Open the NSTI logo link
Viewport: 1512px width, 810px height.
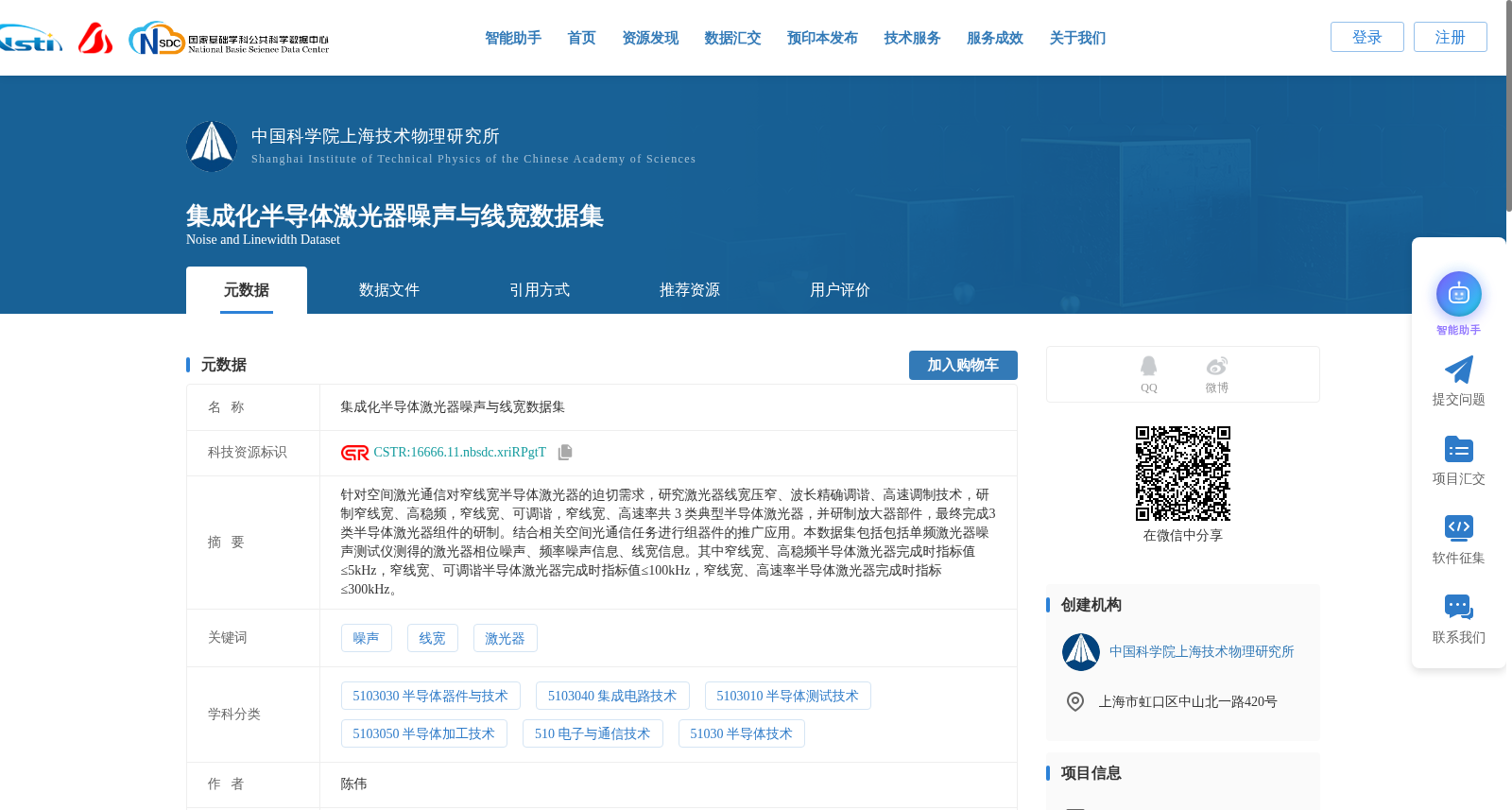pyautogui.click(x=30, y=39)
